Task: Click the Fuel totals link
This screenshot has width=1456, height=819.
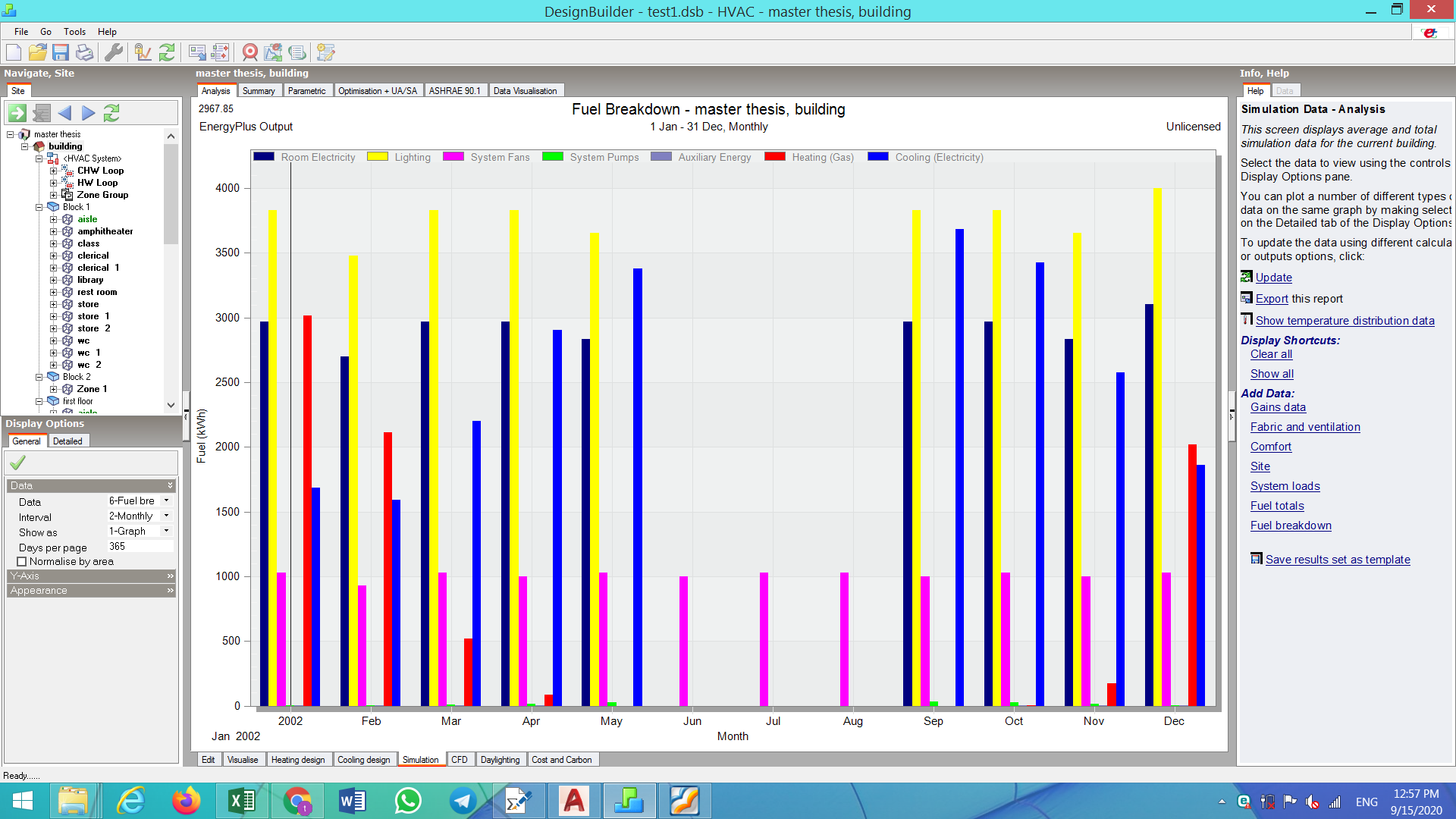Action: pos(1277,506)
